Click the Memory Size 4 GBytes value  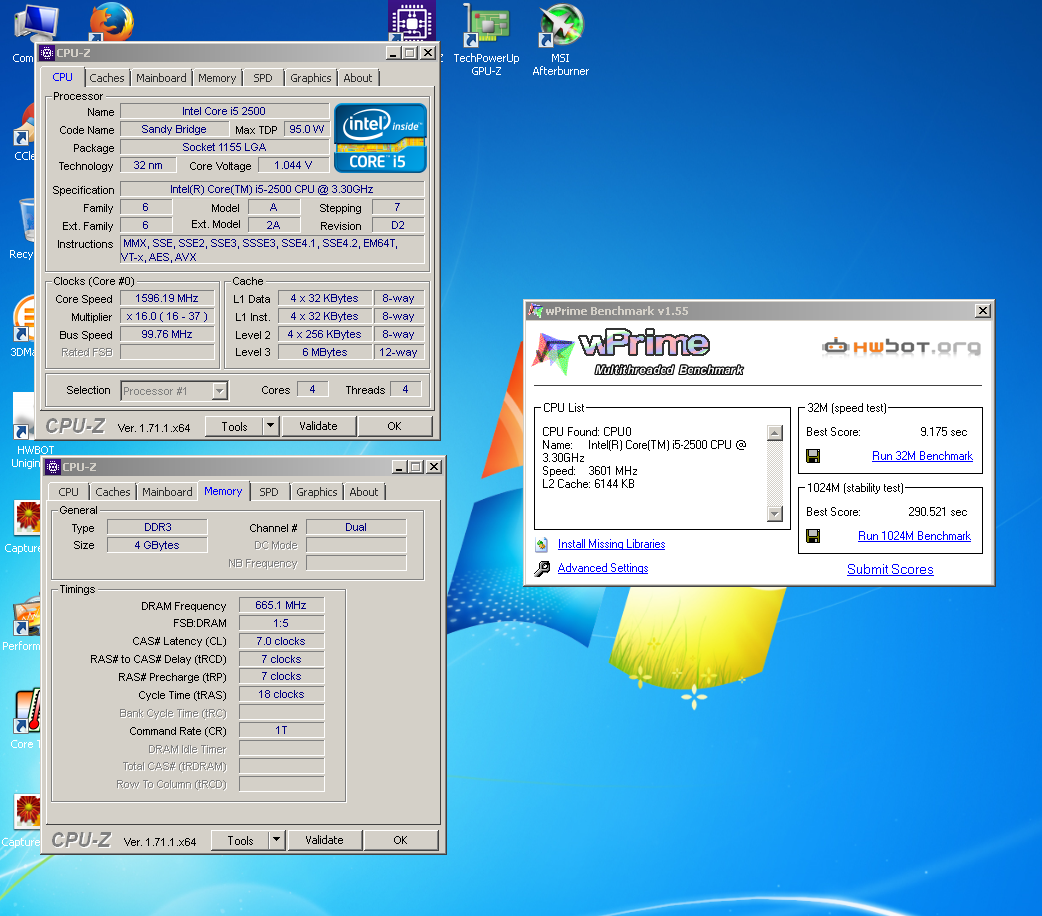(x=157, y=545)
